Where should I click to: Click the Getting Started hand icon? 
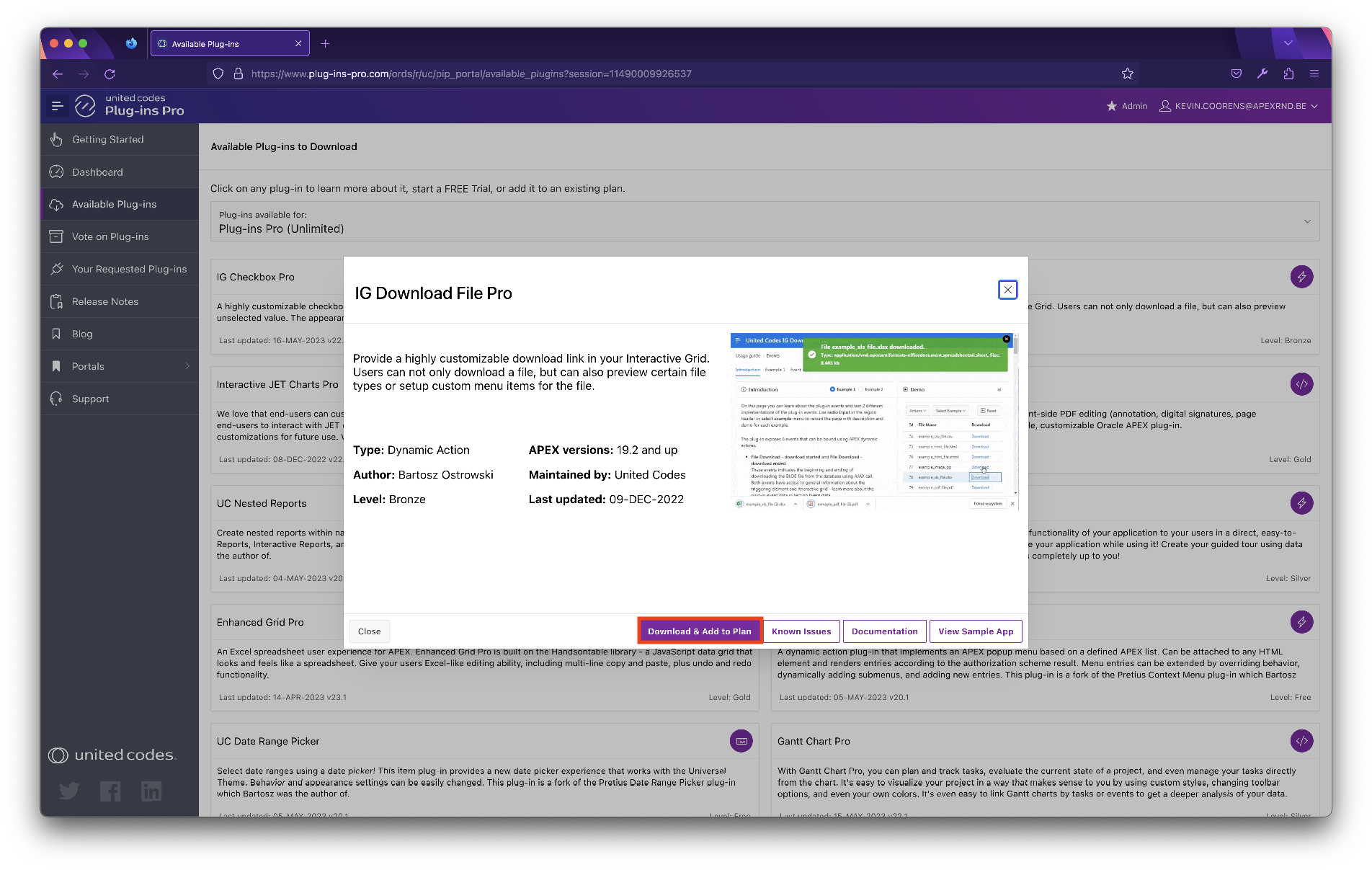[56, 139]
